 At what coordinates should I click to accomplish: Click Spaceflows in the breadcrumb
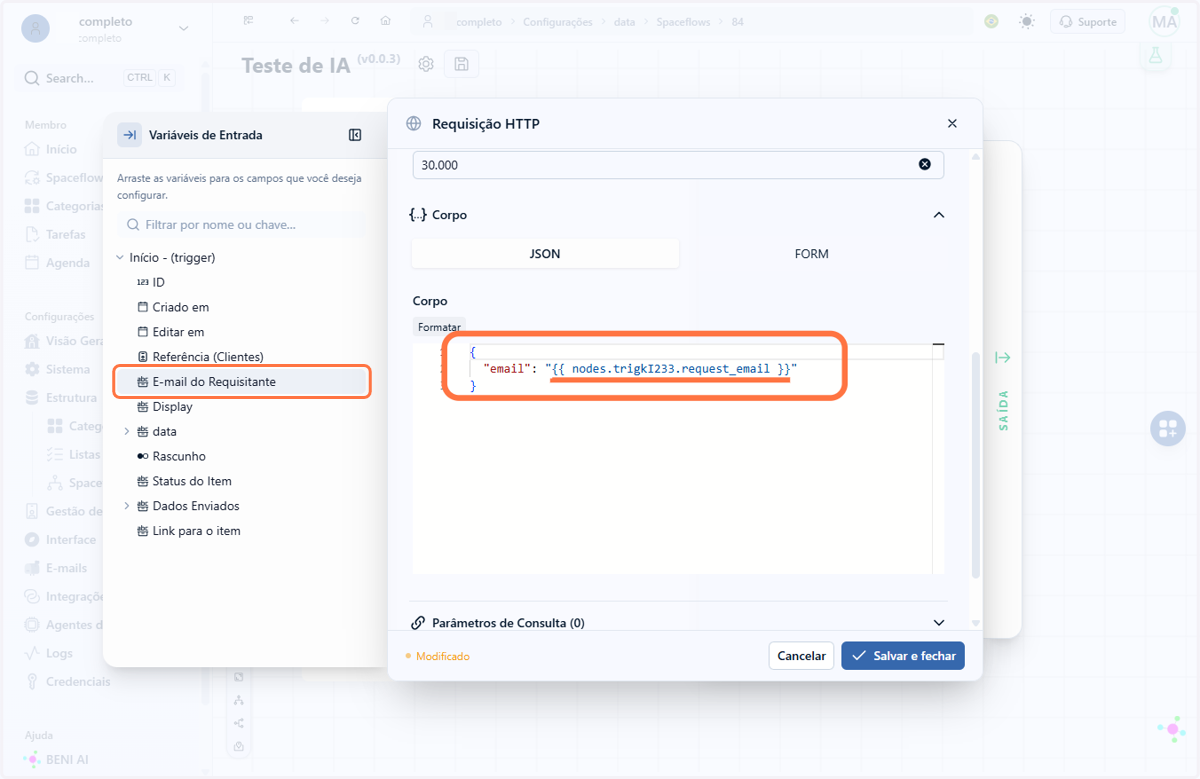click(685, 21)
